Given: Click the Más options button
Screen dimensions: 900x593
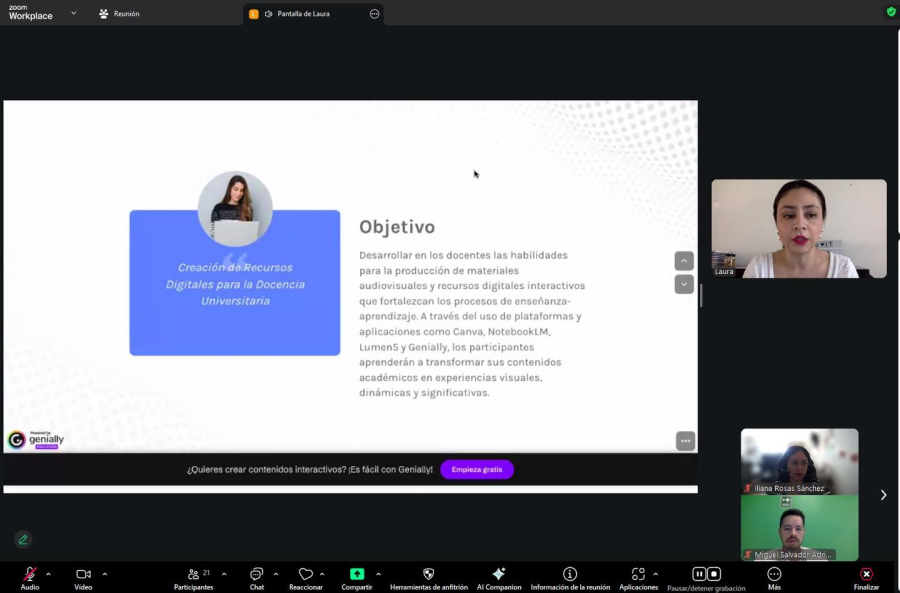Looking at the screenshot, I should [774, 575].
